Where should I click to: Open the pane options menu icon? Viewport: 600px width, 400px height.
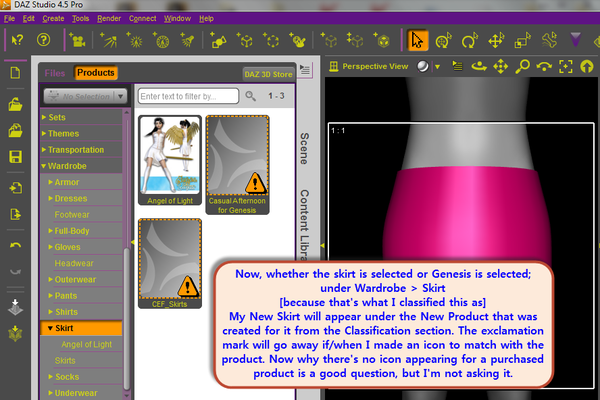point(305,70)
